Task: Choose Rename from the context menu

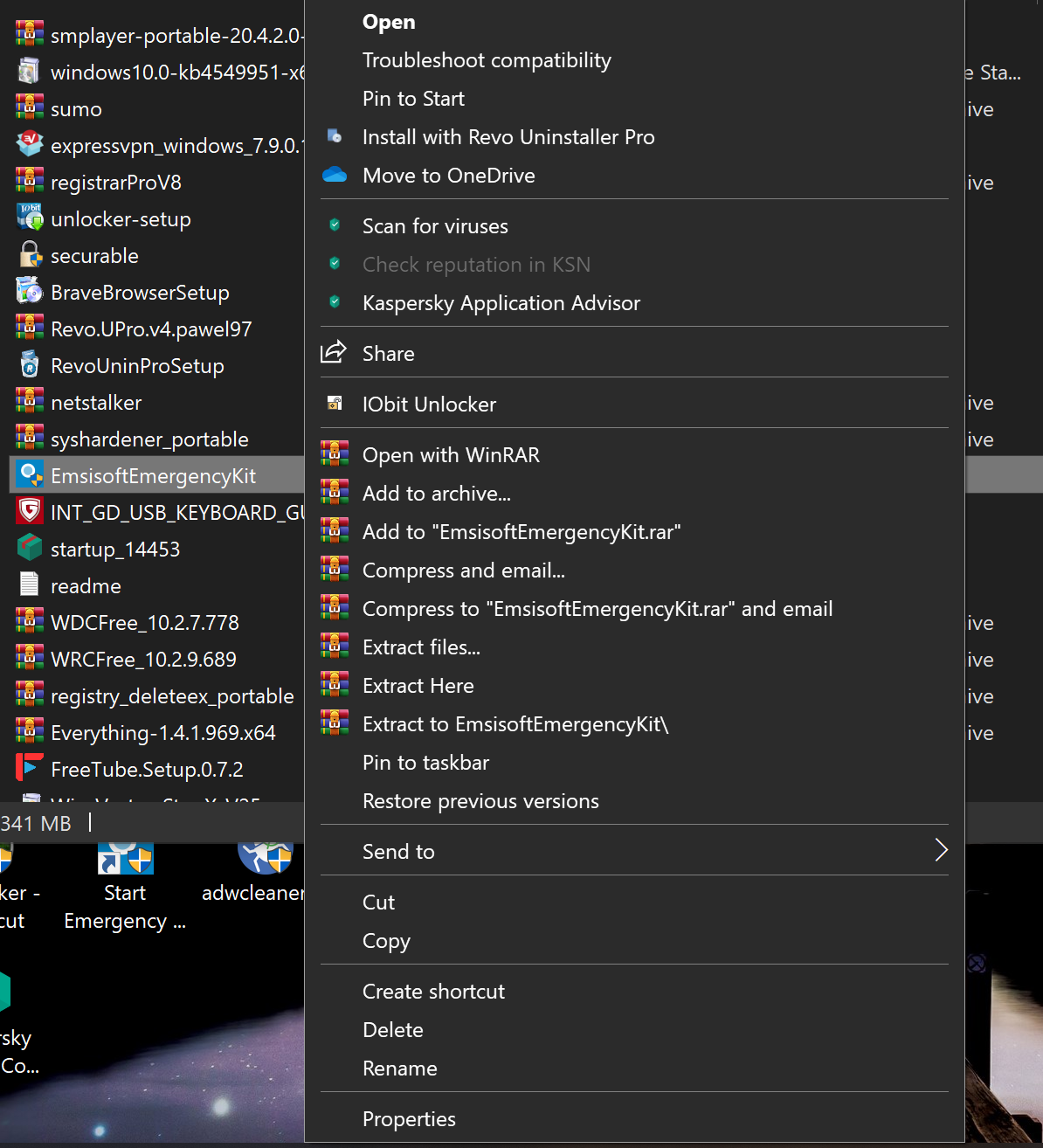Action: pyautogui.click(x=400, y=1068)
